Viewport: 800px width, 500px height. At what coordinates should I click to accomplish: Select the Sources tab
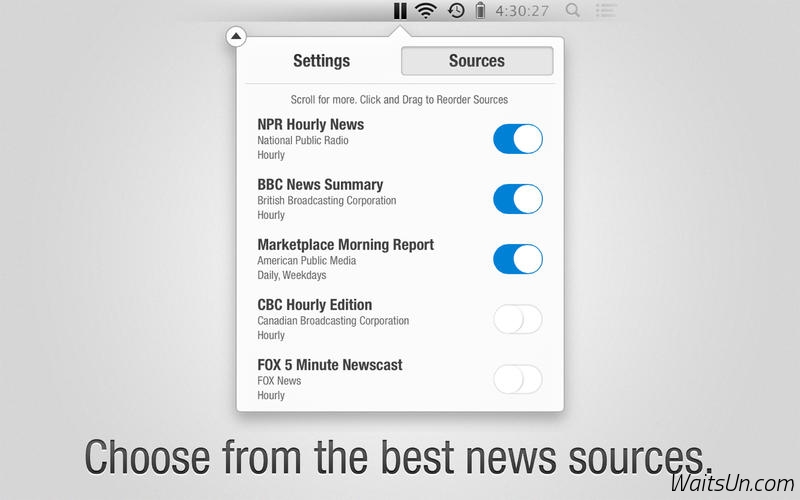click(x=477, y=61)
